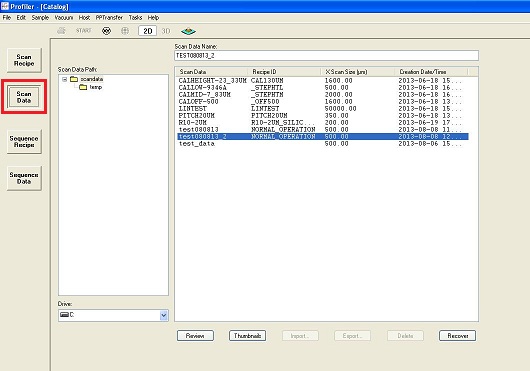Screen dimensions: 530x371
Task: Click the C: drive icon in Drive box
Action: (x=64, y=315)
